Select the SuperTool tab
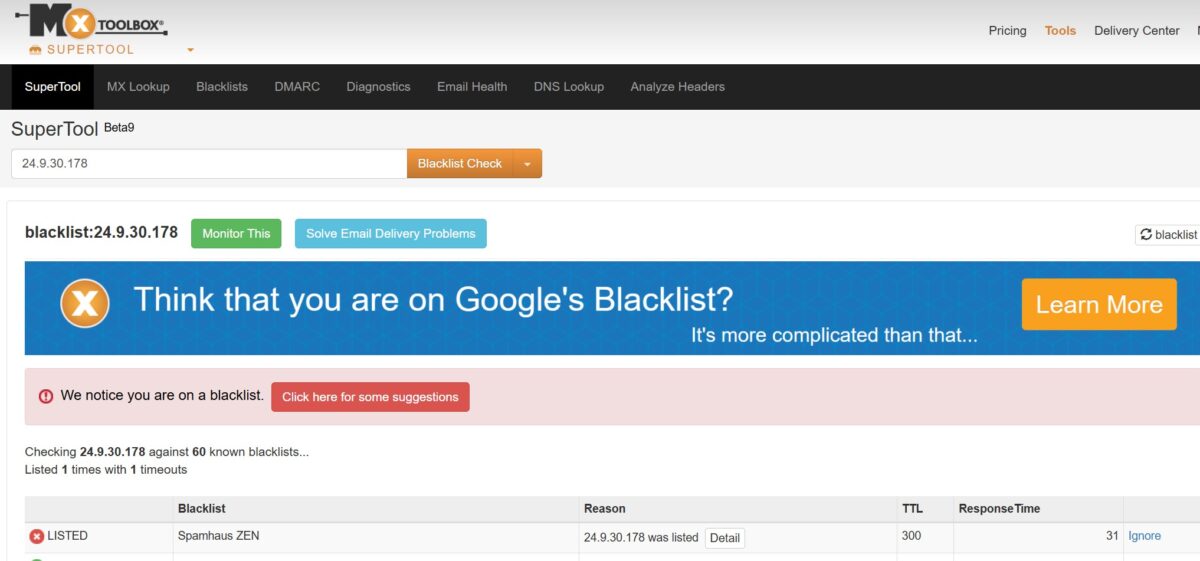Viewport: 1200px width, 561px height. pos(53,87)
